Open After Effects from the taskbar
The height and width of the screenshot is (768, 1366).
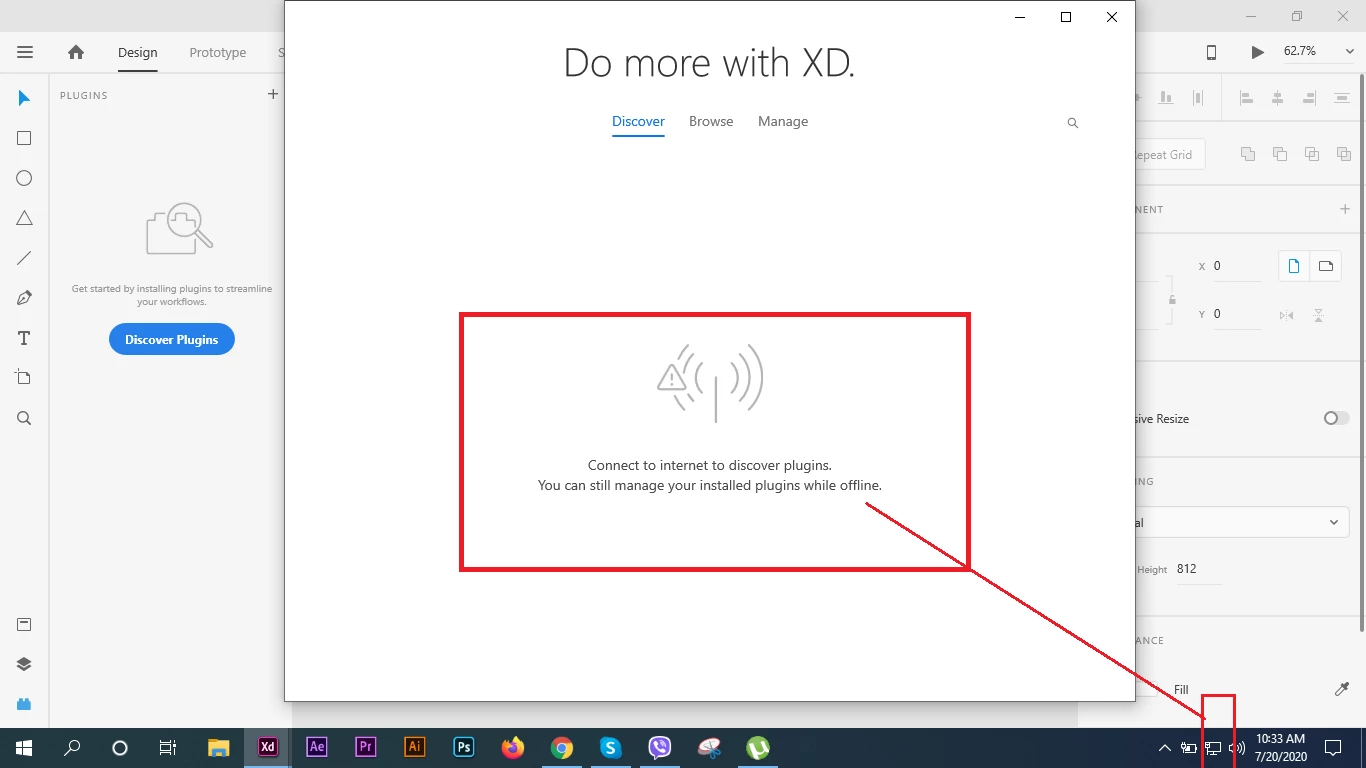316,748
